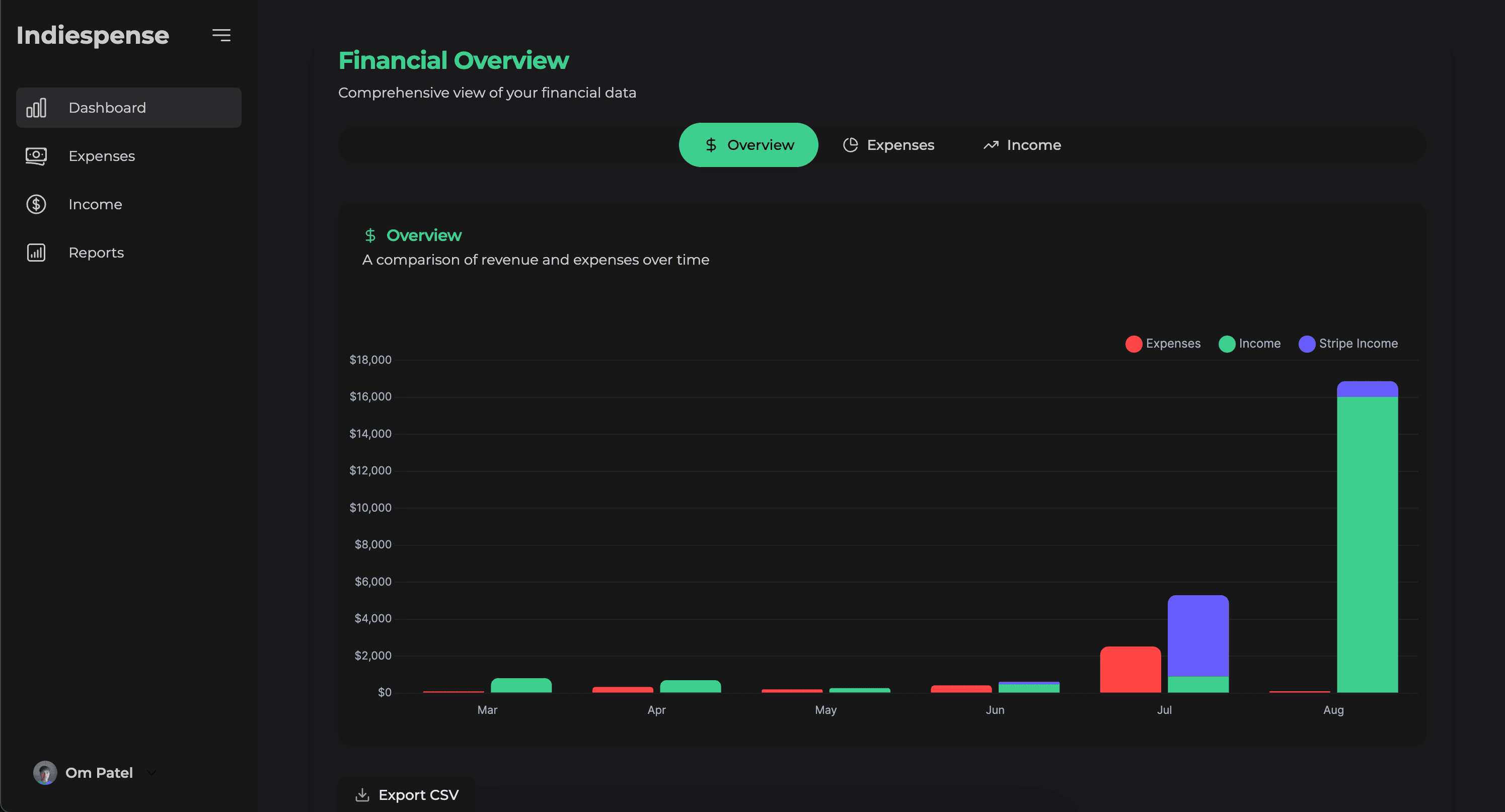Click the pie chart icon on Expenses tab
The height and width of the screenshot is (812, 1505).
coord(850,145)
